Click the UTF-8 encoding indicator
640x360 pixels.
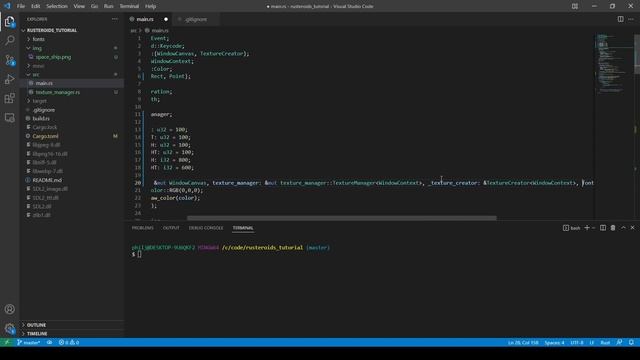[577, 342]
